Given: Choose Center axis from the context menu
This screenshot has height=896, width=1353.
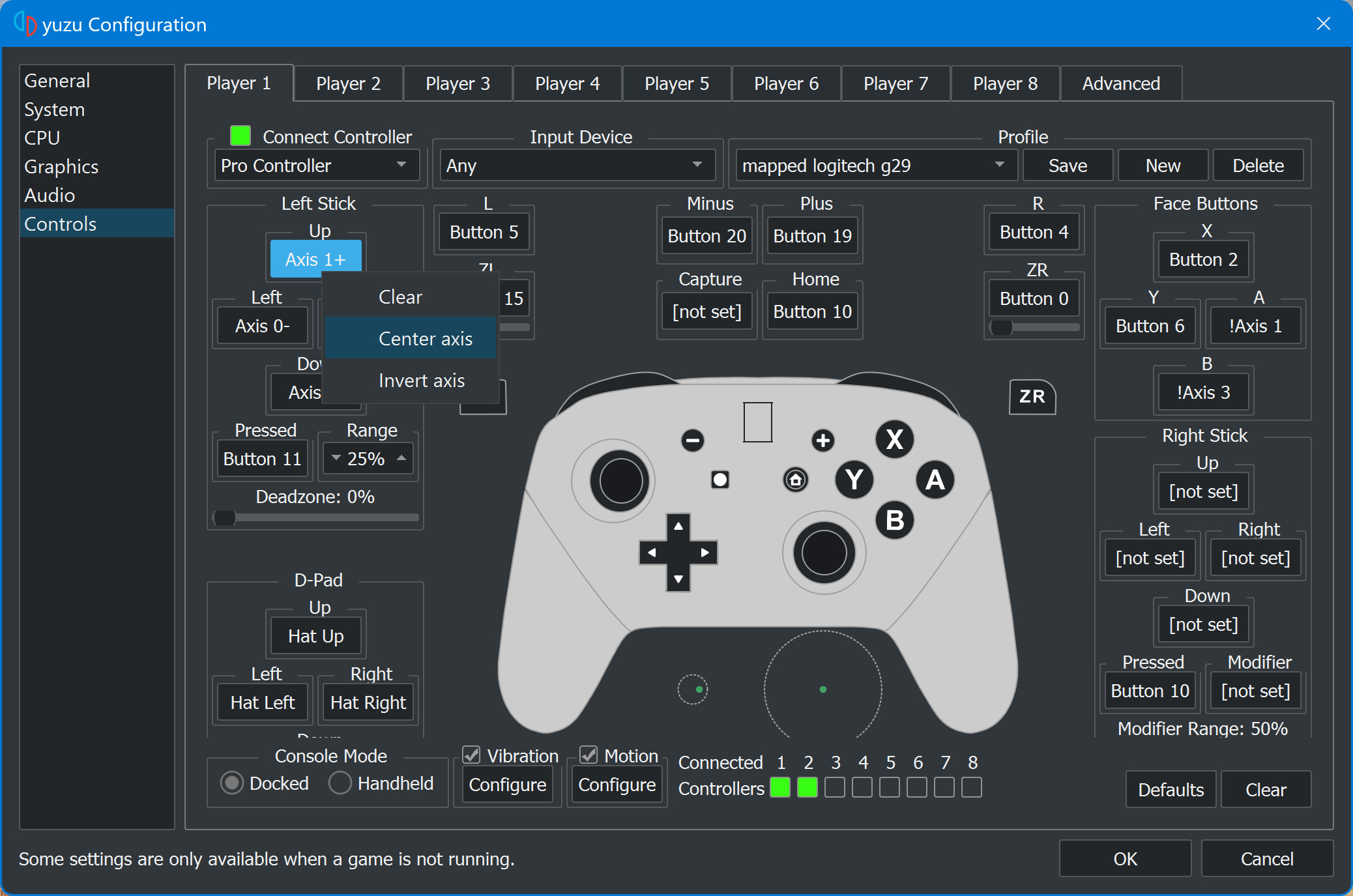Looking at the screenshot, I should coord(425,338).
